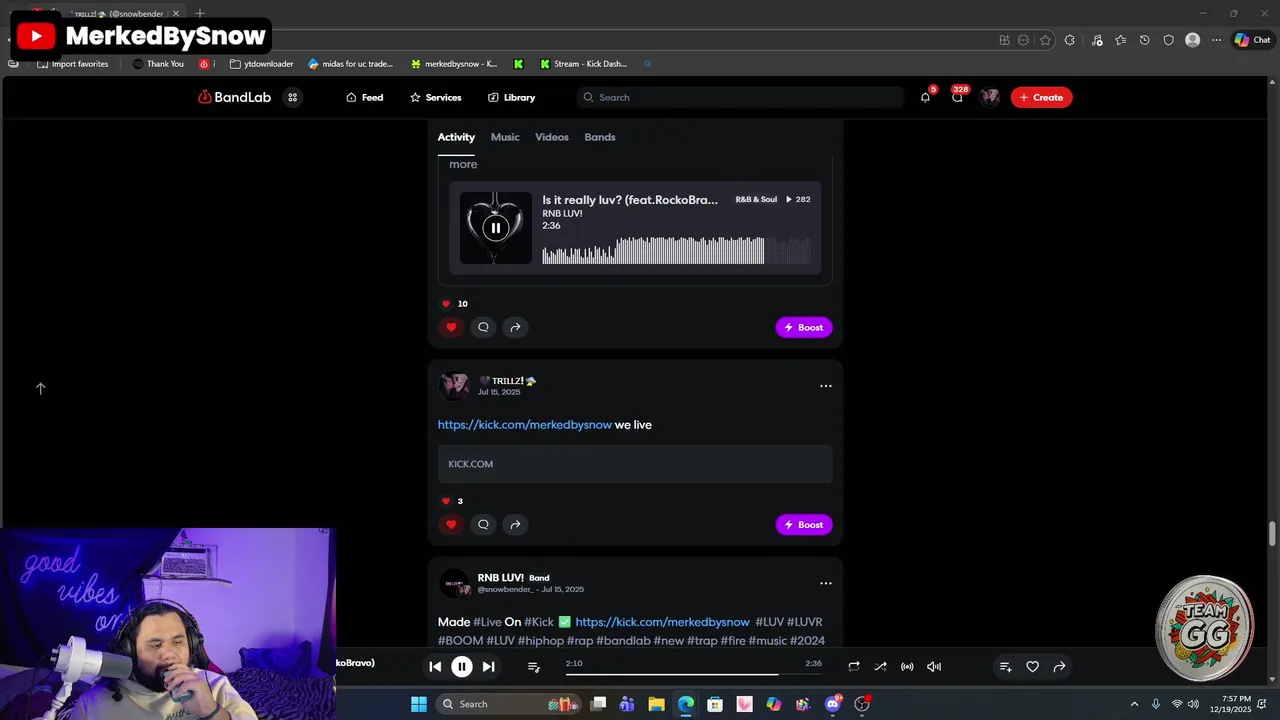Open options menu for the TRILLZ! post
Viewport: 1280px width, 720px height.
point(826,386)
